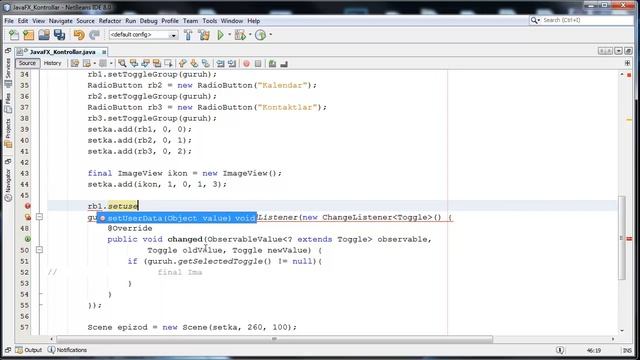
Task: Click the Next Bookmark icon
Action: 194,64
